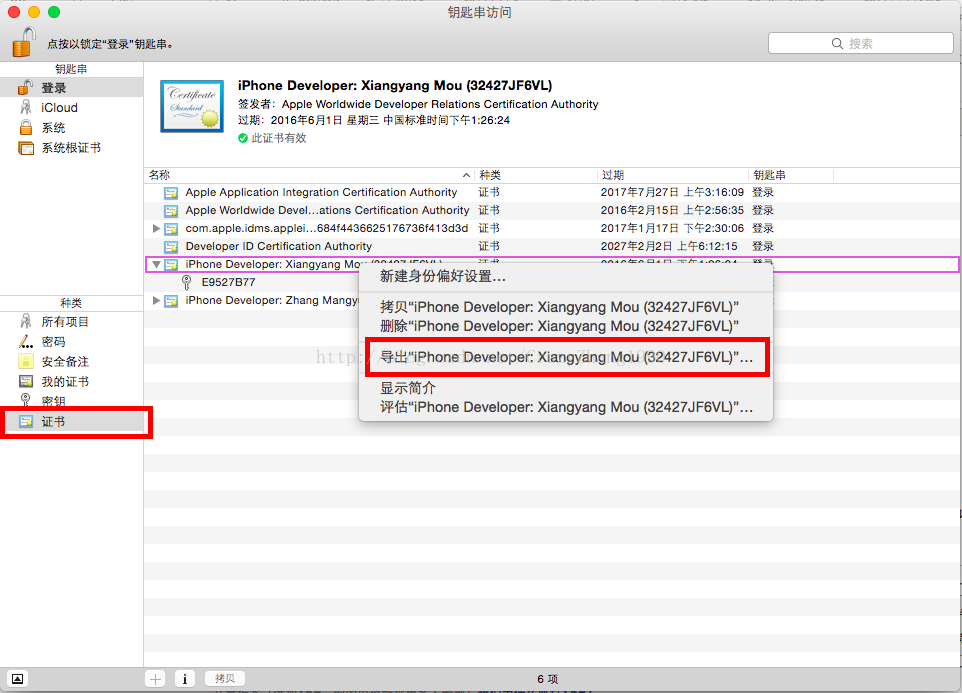Click certificate icon of com.apple.idms row
Image resolution: width=962 pixels, height=693 pixels.
point(171,229)
